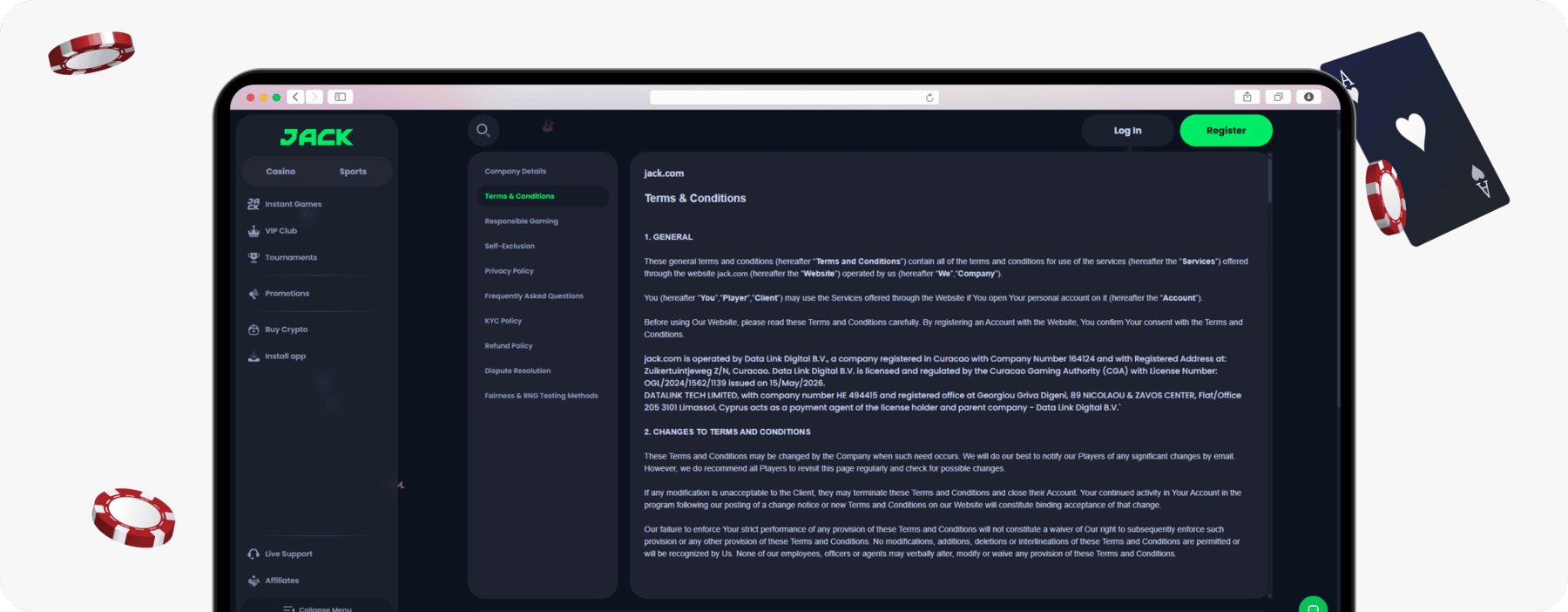Screen dimensions: 1568x612
Task: Open VIP Club link
Action: [281, 231]
